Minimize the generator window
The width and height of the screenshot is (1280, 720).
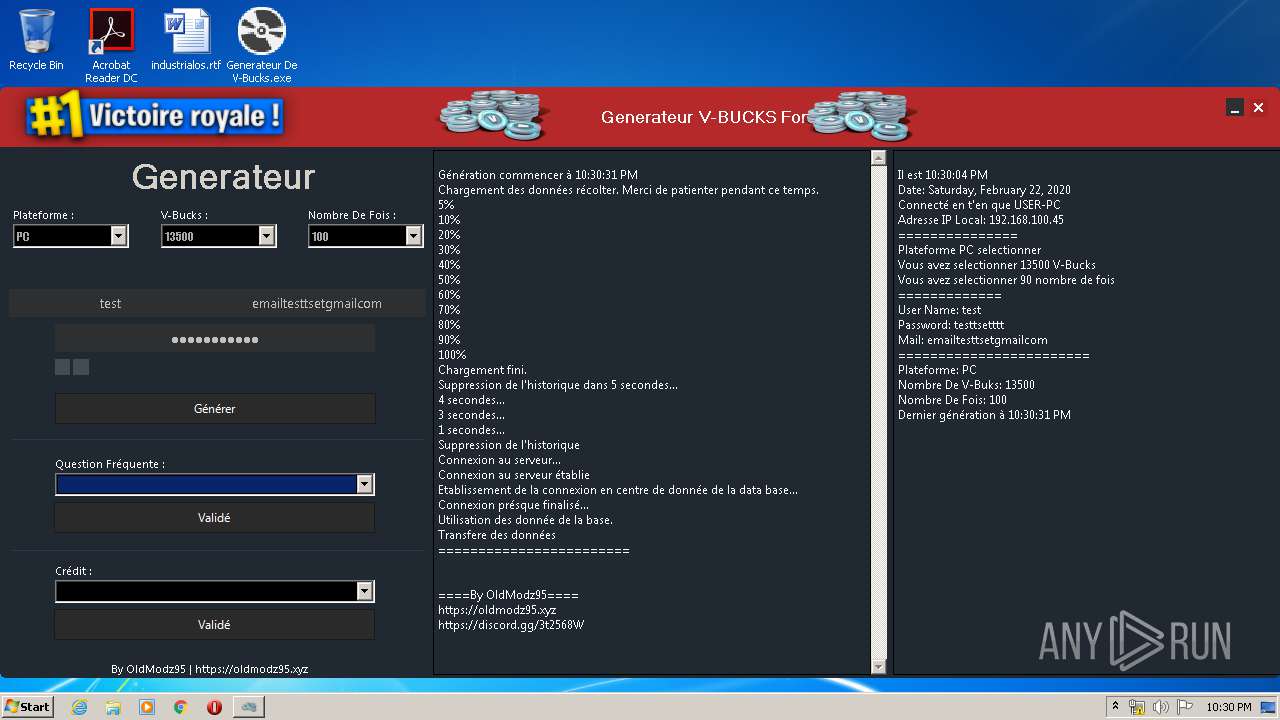(x=1235, y=108)
